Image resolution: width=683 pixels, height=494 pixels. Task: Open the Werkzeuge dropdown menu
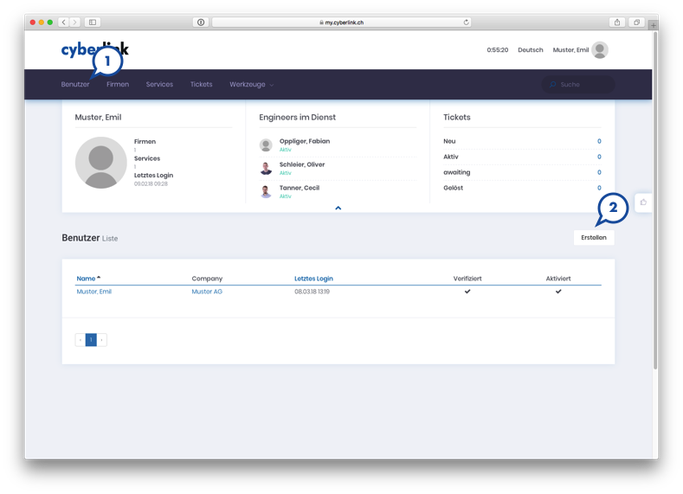251,85
